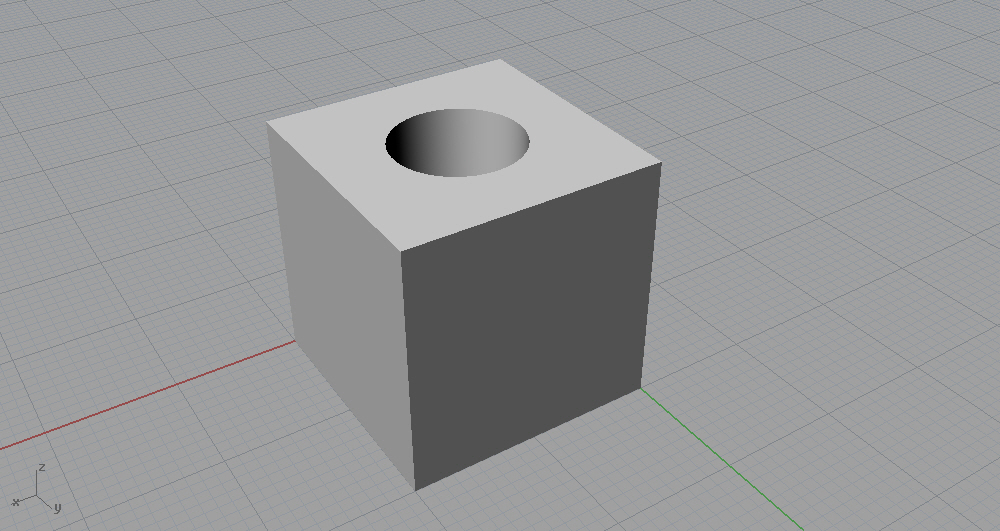Screen dimensions: 1000x531
Task: Click the green Y-axis line on the grid
Action: tap(721, 458)
